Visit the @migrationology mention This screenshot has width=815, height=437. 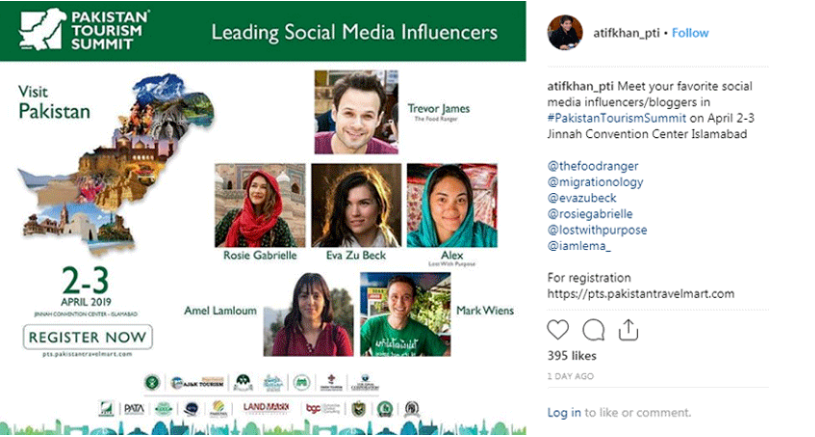[595, 182]
